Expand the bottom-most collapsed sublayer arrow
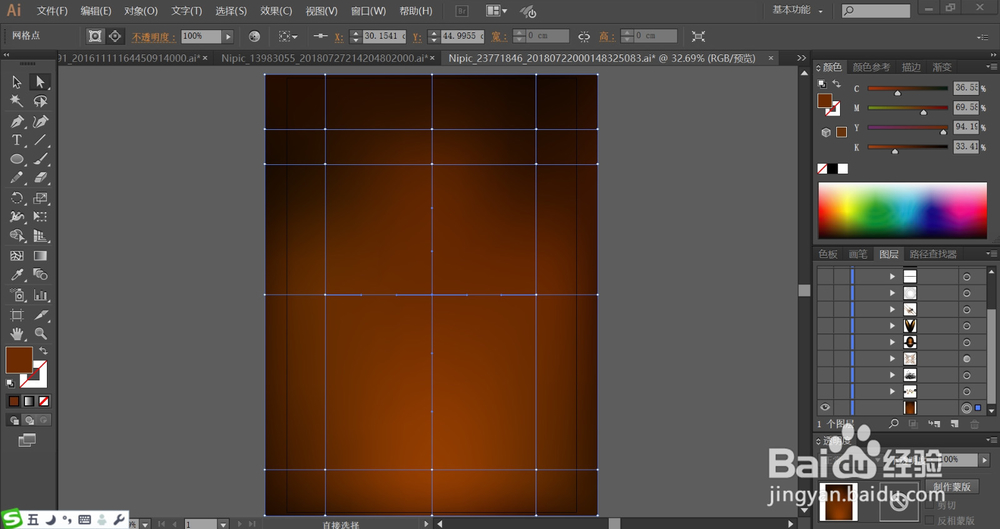The image size is (1000, 529). [x=892, y=391]
